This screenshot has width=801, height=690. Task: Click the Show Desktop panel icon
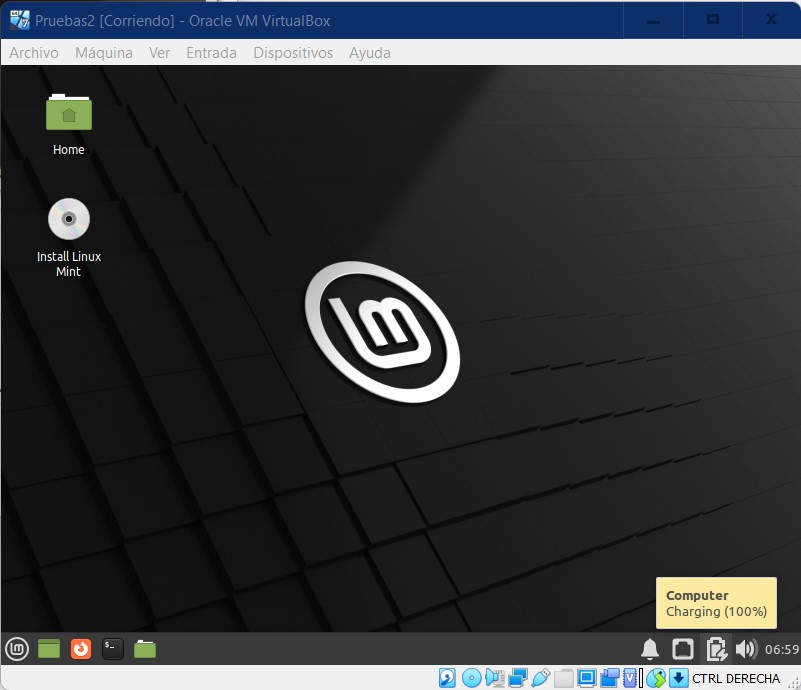coord(49,649)
